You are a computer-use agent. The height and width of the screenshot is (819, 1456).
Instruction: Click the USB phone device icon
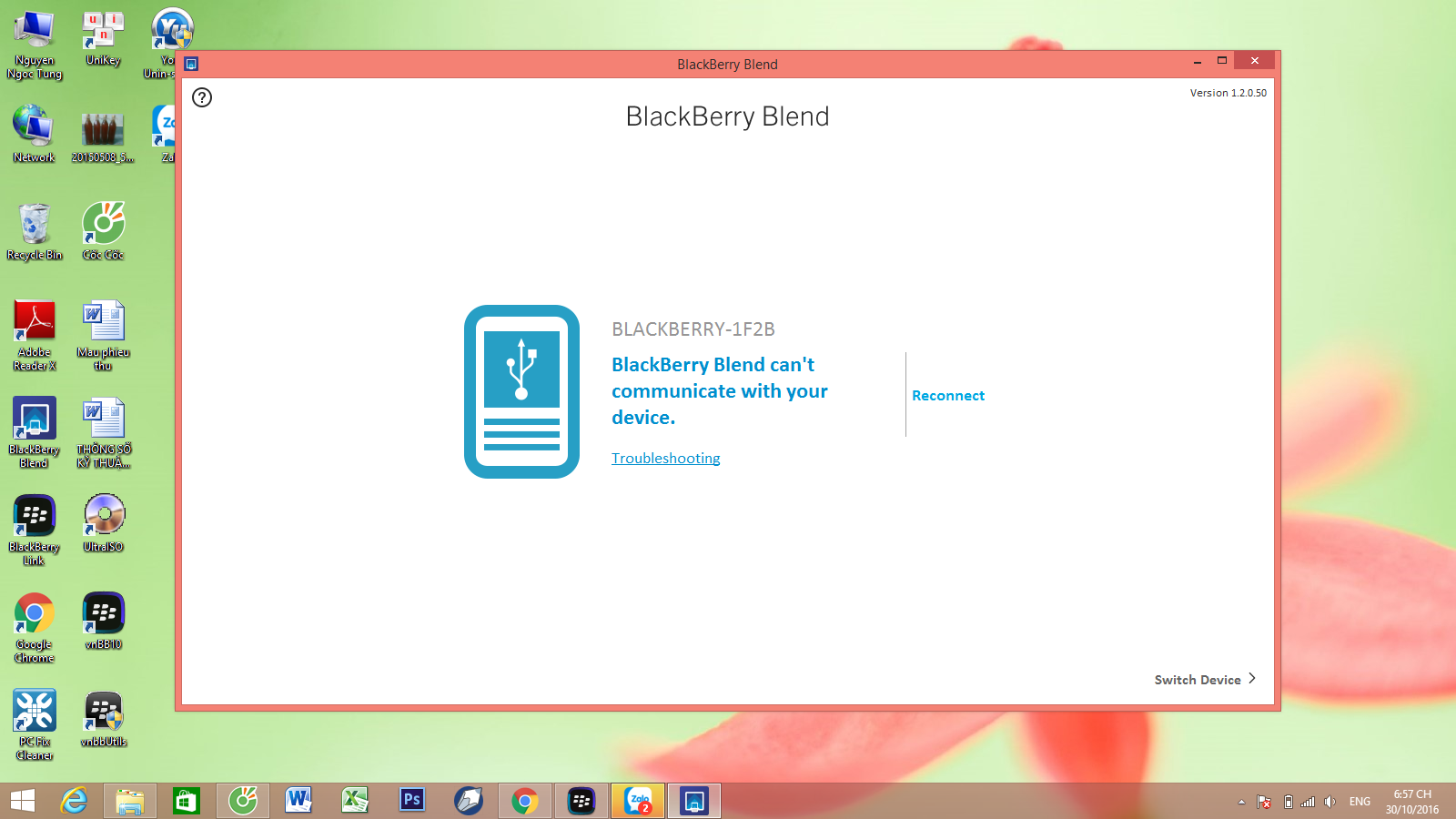(x=521, y=391)
